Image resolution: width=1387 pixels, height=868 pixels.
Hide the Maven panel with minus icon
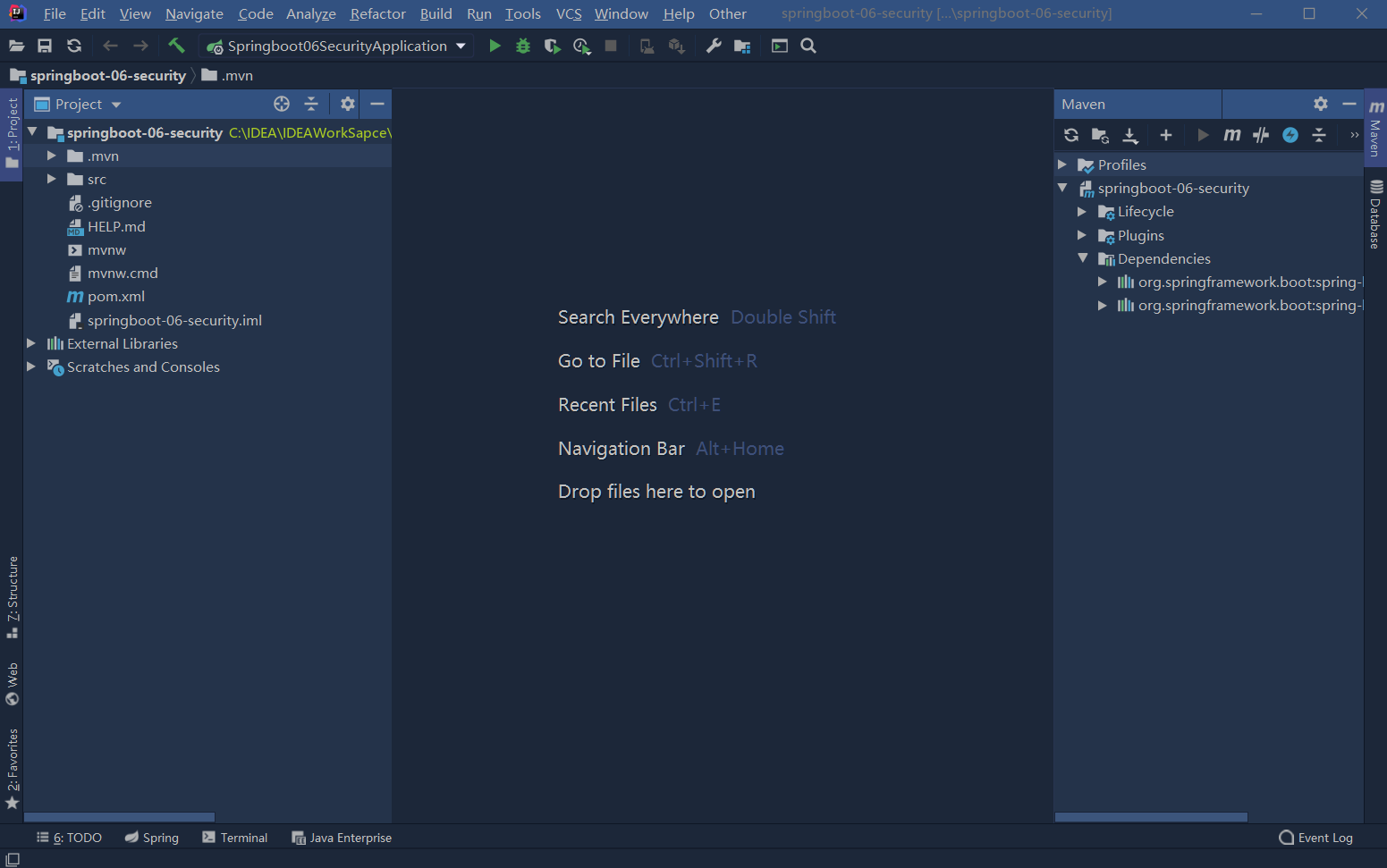coord(1349,104)
